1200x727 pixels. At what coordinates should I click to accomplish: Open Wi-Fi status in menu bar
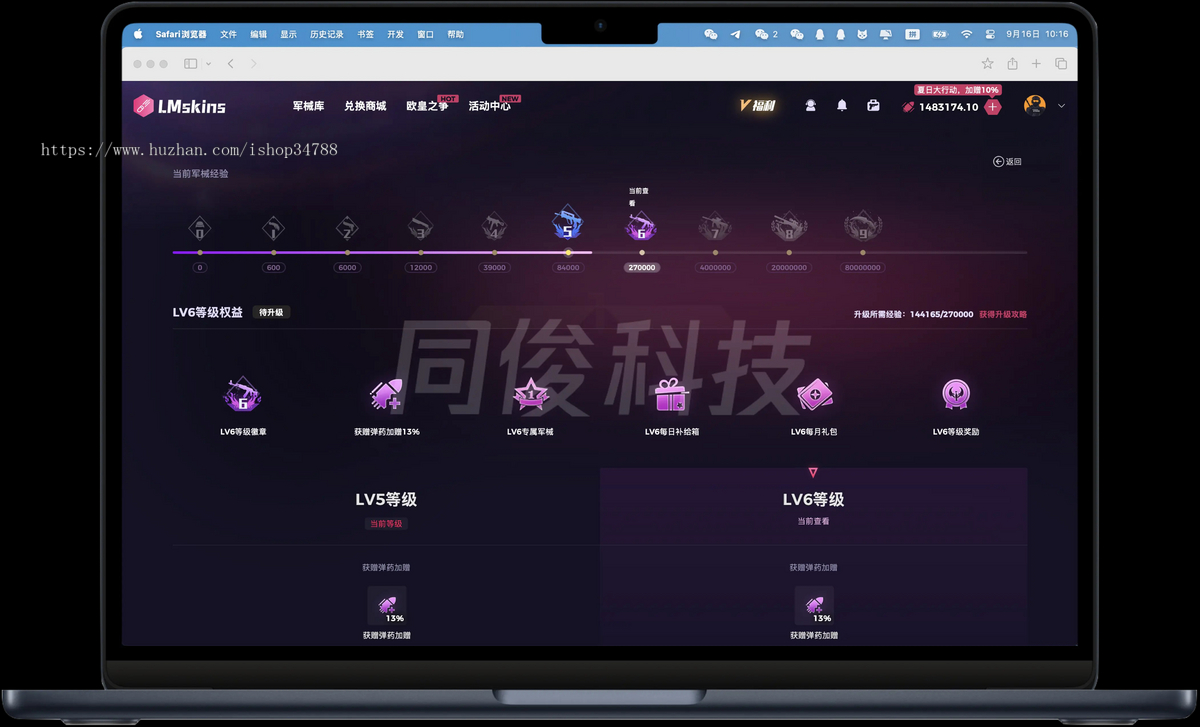click(x=966, y=34)
